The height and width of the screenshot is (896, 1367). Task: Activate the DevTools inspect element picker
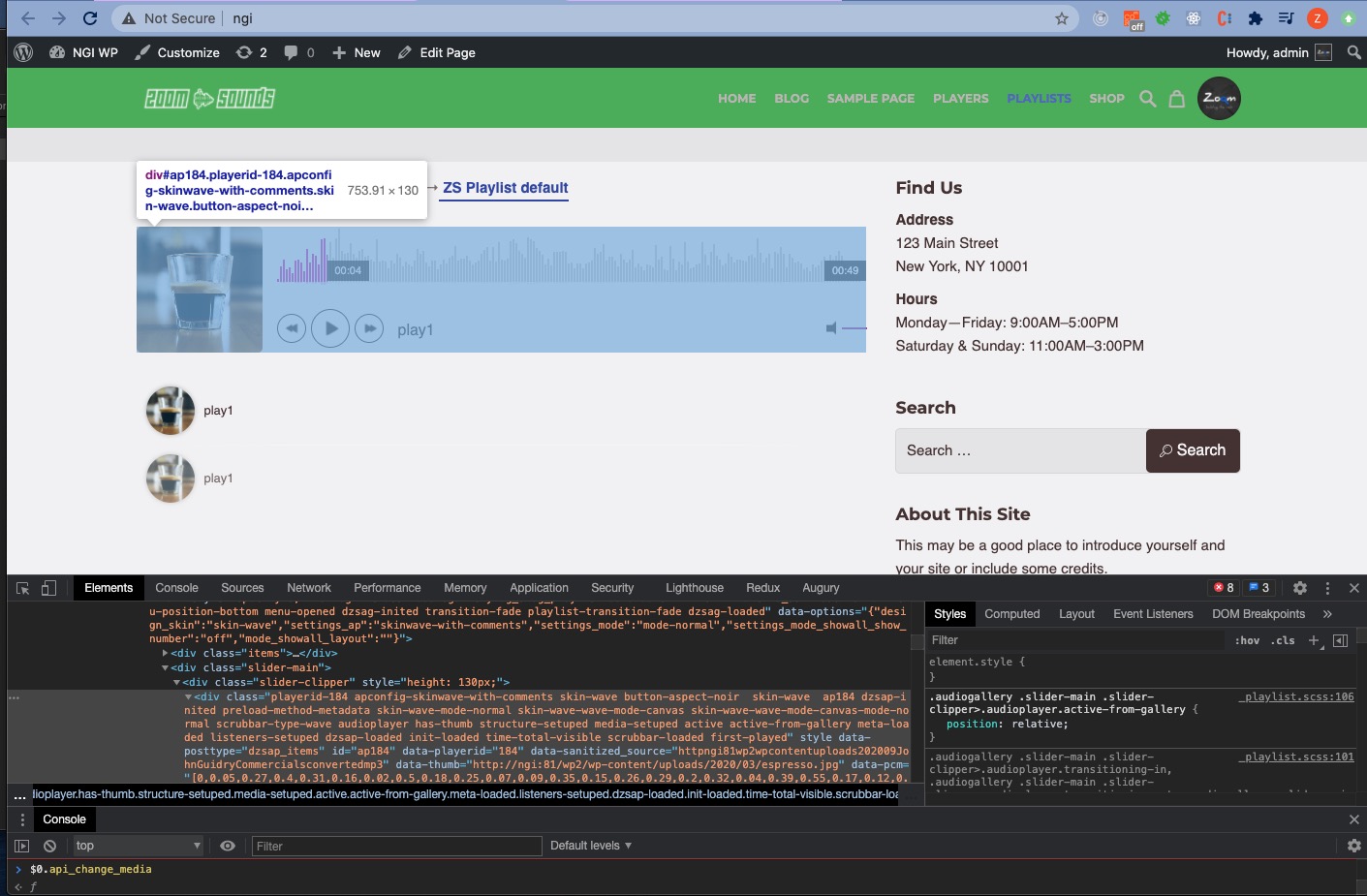[23, 588]
